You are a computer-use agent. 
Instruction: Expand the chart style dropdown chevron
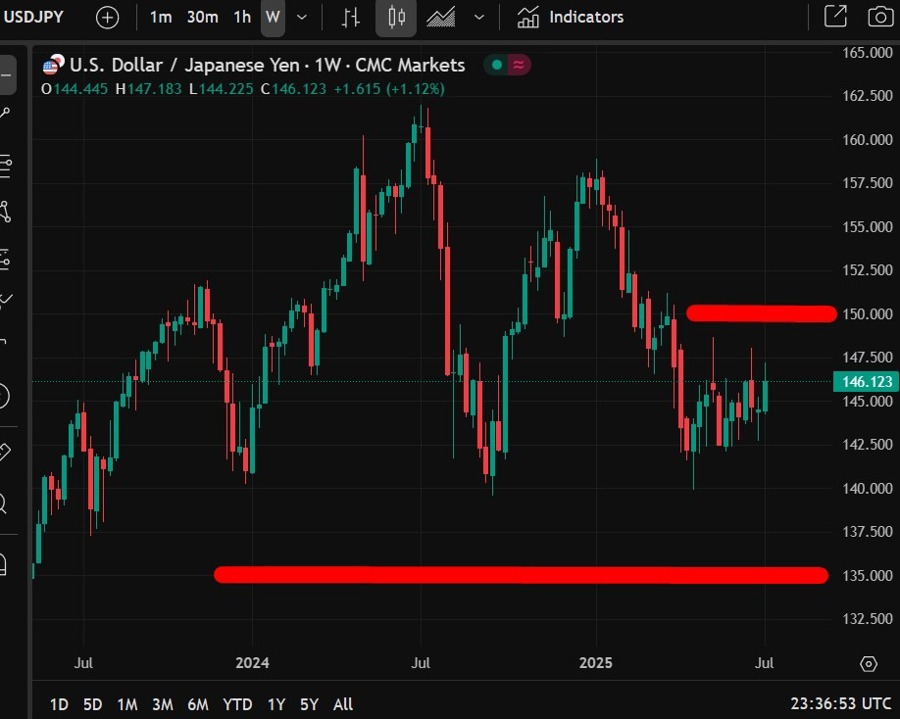[479, 18]
